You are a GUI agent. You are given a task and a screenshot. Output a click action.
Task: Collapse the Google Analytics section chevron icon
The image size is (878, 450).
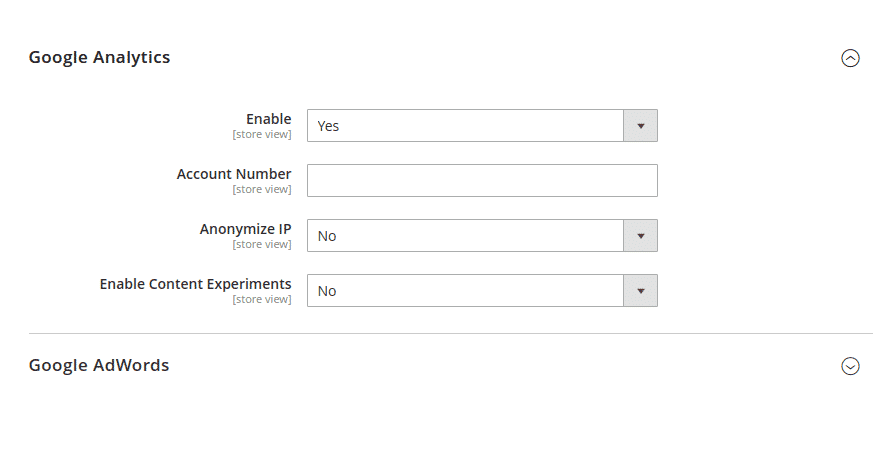point(850,58)
